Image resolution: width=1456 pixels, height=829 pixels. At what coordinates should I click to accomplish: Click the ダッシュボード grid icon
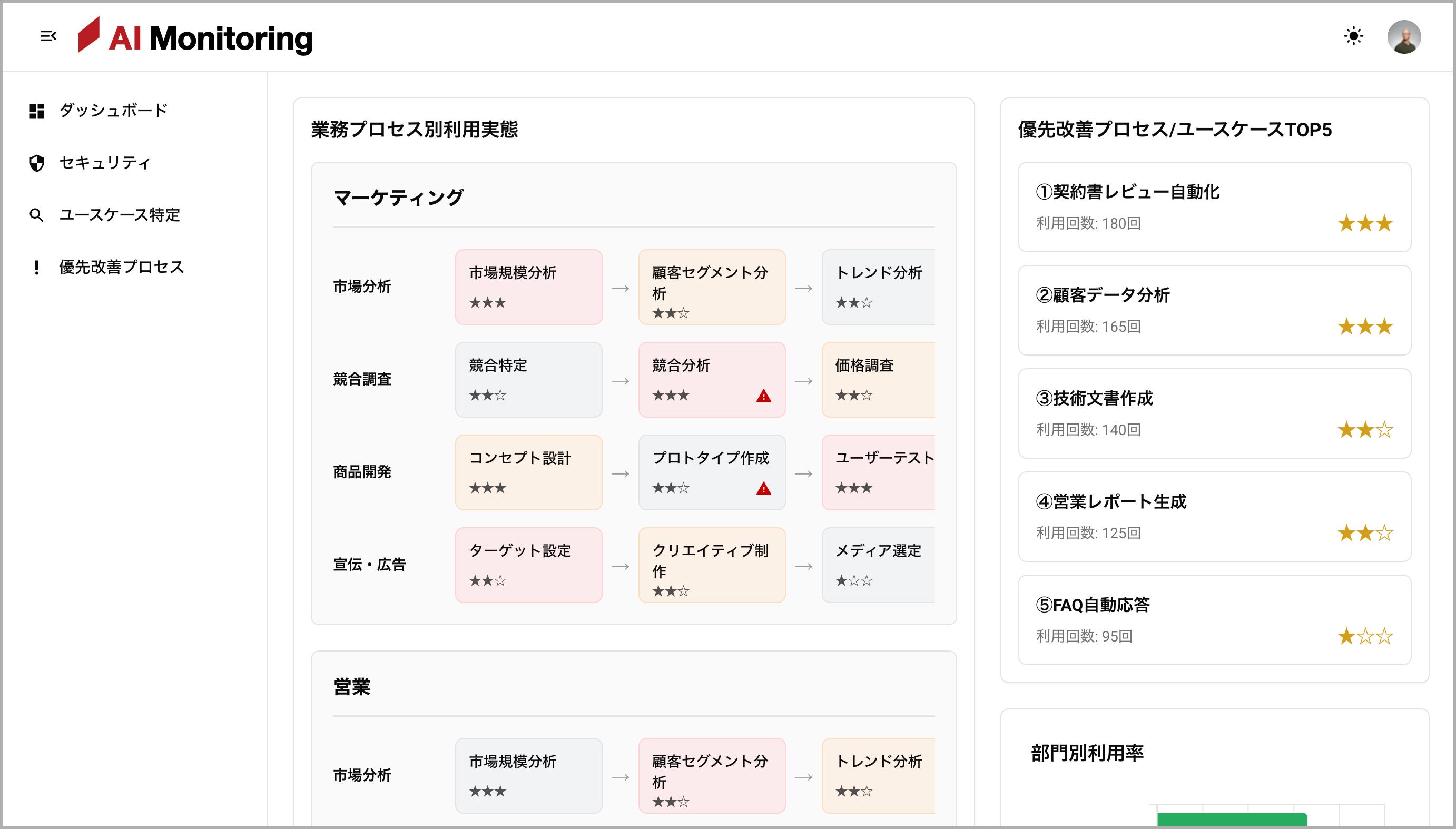[x=37, y=111]
